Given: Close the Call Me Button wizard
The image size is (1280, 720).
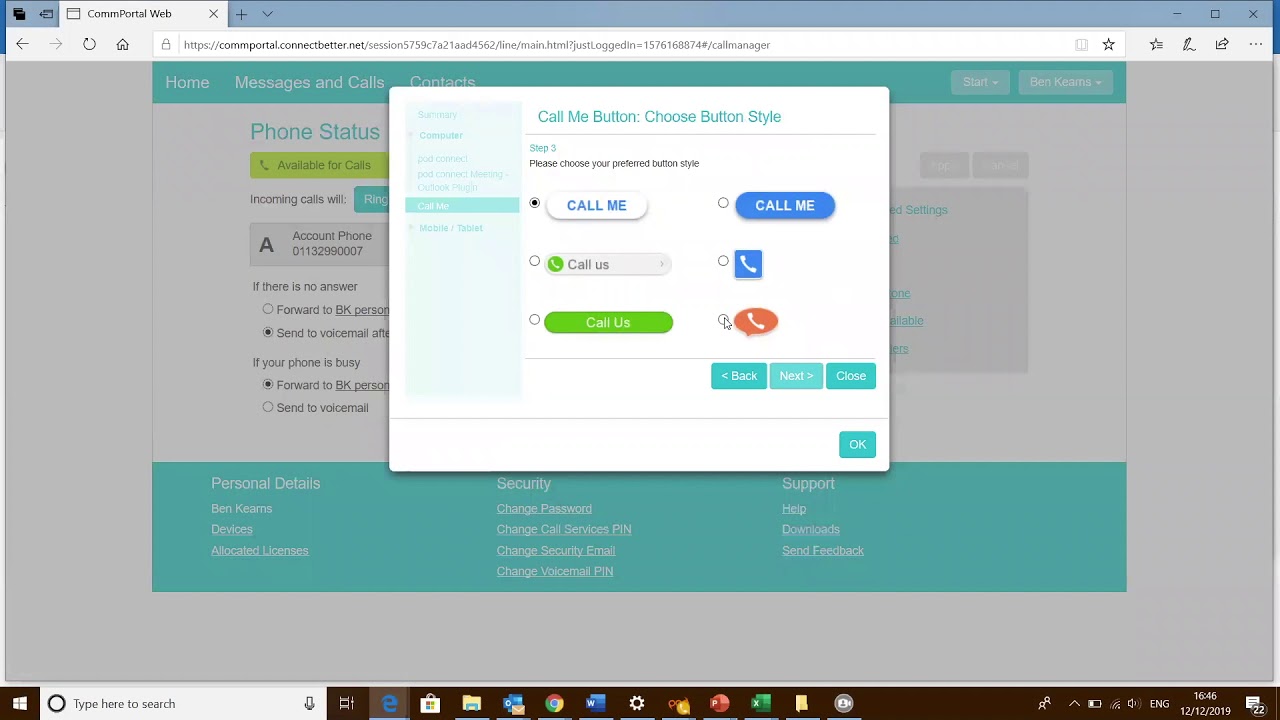Looking at the screenshot, I should (x=851, y=376).
